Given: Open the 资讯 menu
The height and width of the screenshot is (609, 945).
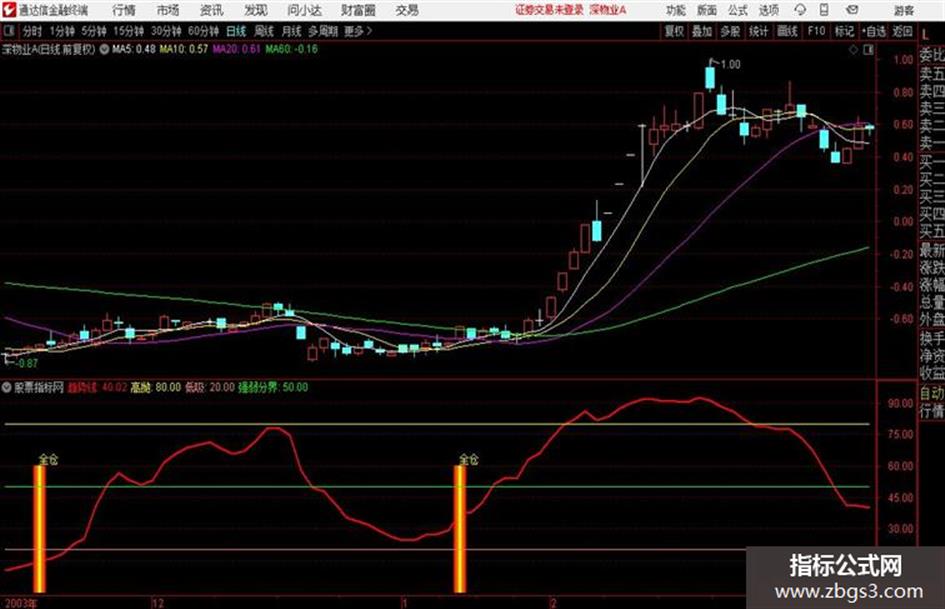Looking at the screenshot, I should [x=212, y=10].
